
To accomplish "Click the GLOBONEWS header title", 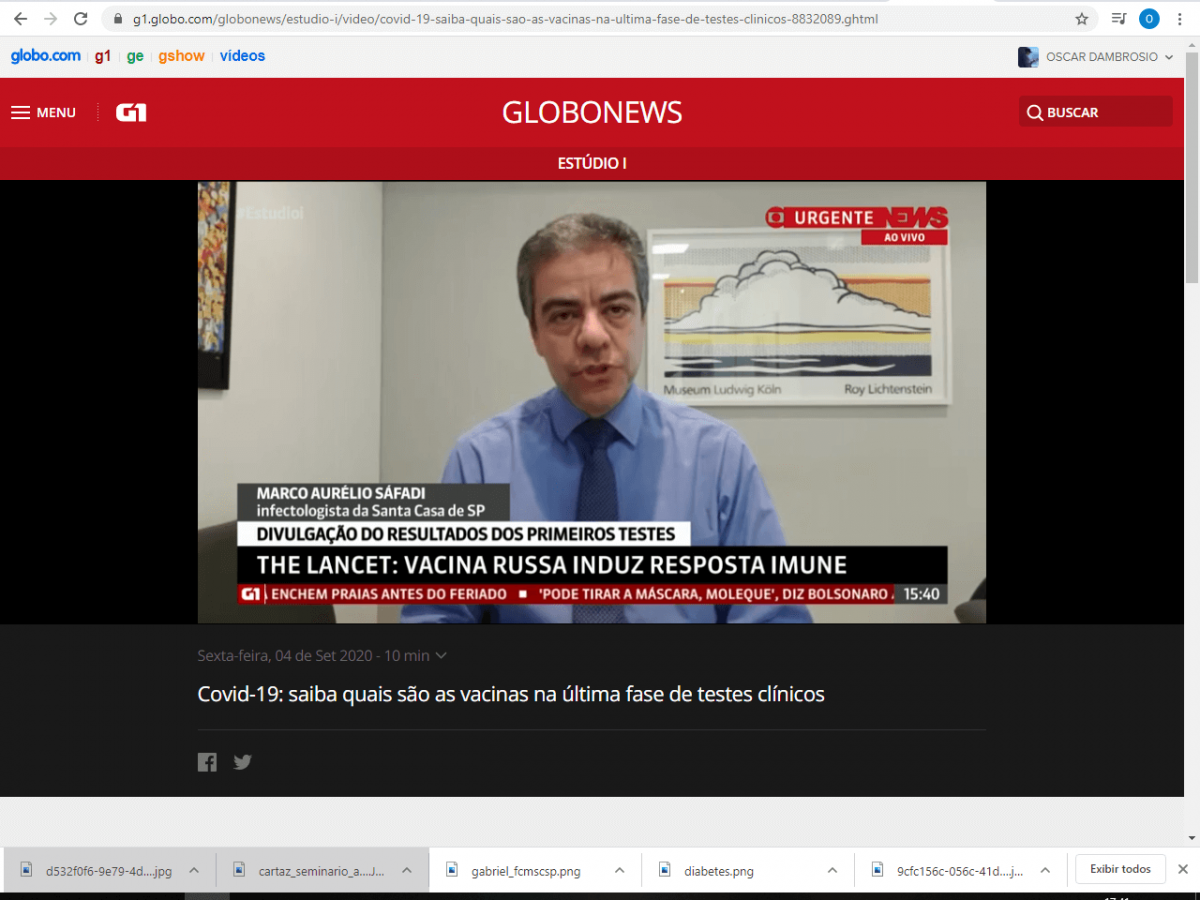I will 592,113.
